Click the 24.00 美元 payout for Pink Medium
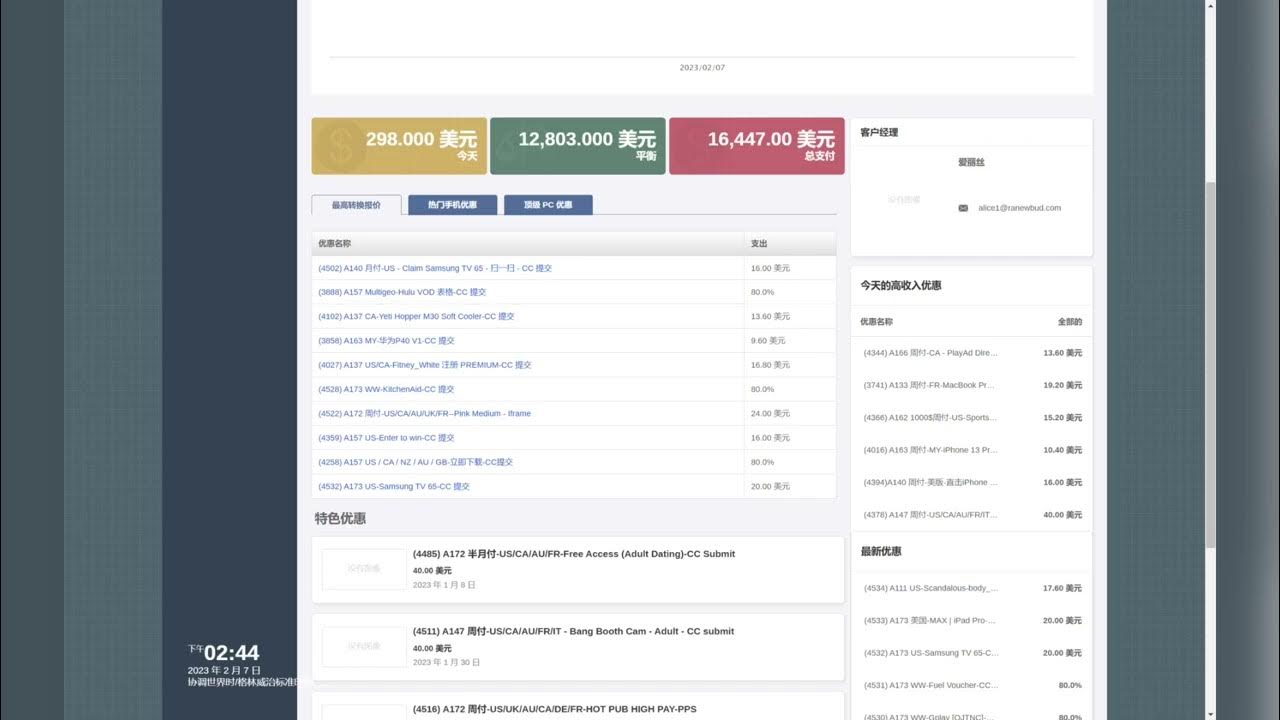The height and width of the screenshot is (720, 1280). tap(770, 413)
